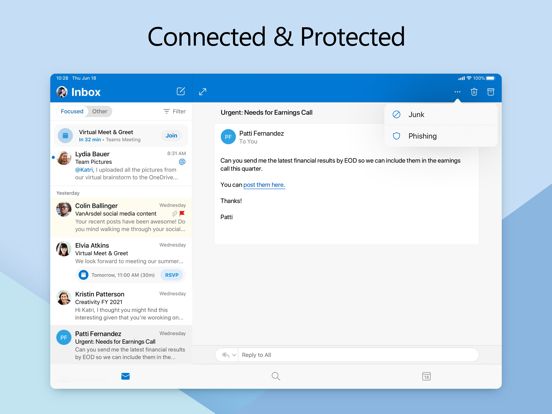The image size is (552, 414).
Task: Expand the reading pane to full screen
Action: pyautogui.click(x=202, y=92)
